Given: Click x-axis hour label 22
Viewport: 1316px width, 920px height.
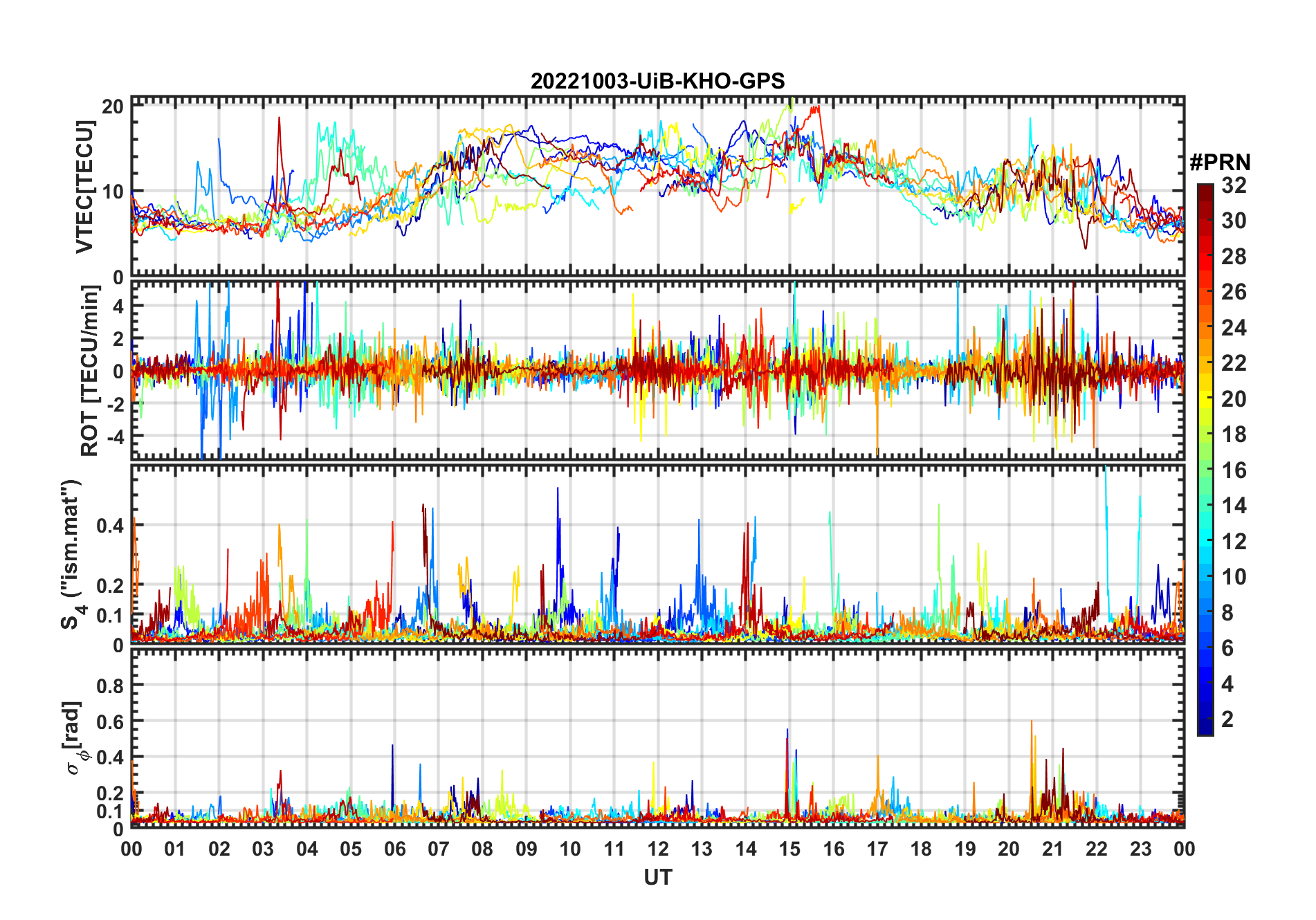Looking at the screenshot, I should pyautogui.click(x=1097, y=849).
